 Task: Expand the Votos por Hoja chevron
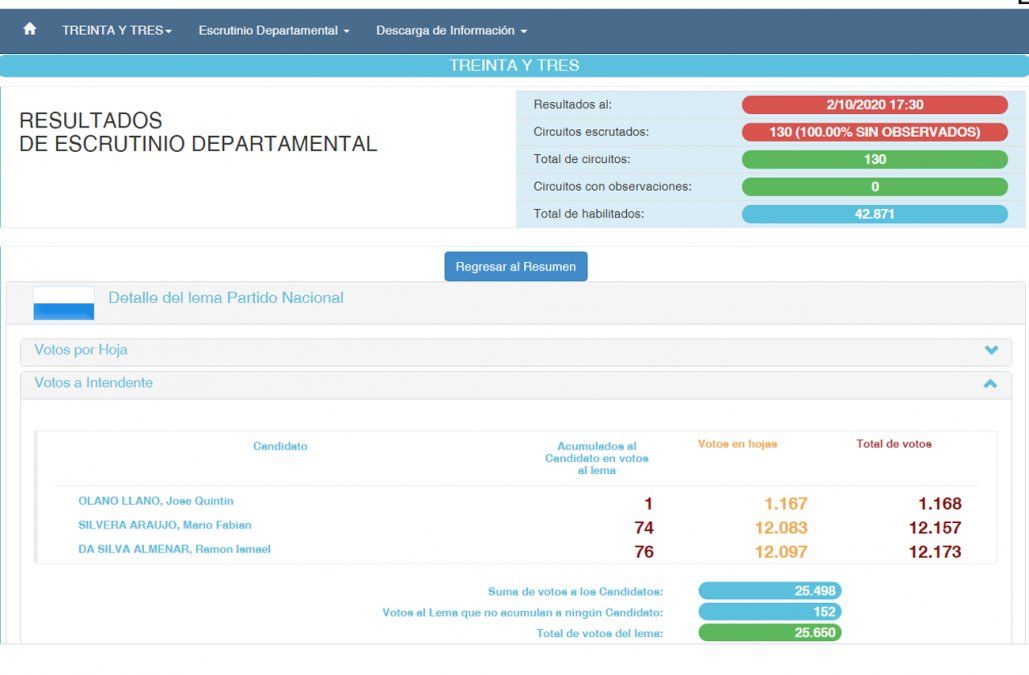pos(991,351)
